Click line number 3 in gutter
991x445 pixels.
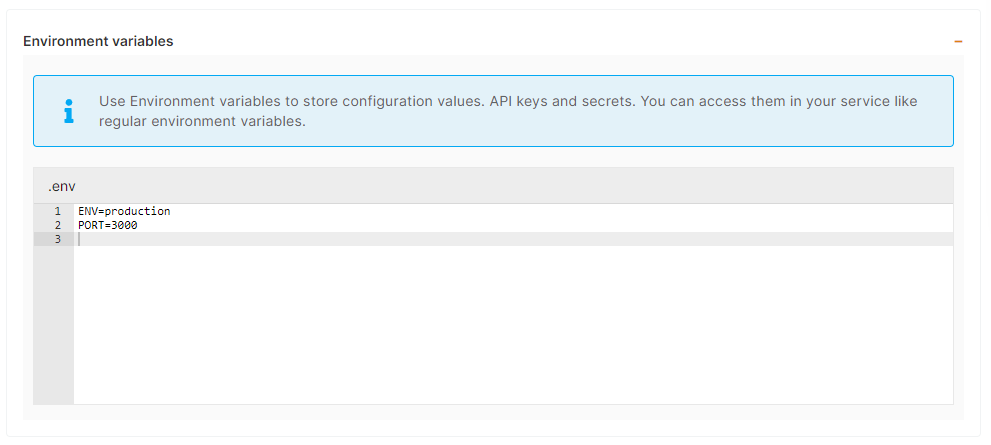pyautogui.click(x=57, y=240)
